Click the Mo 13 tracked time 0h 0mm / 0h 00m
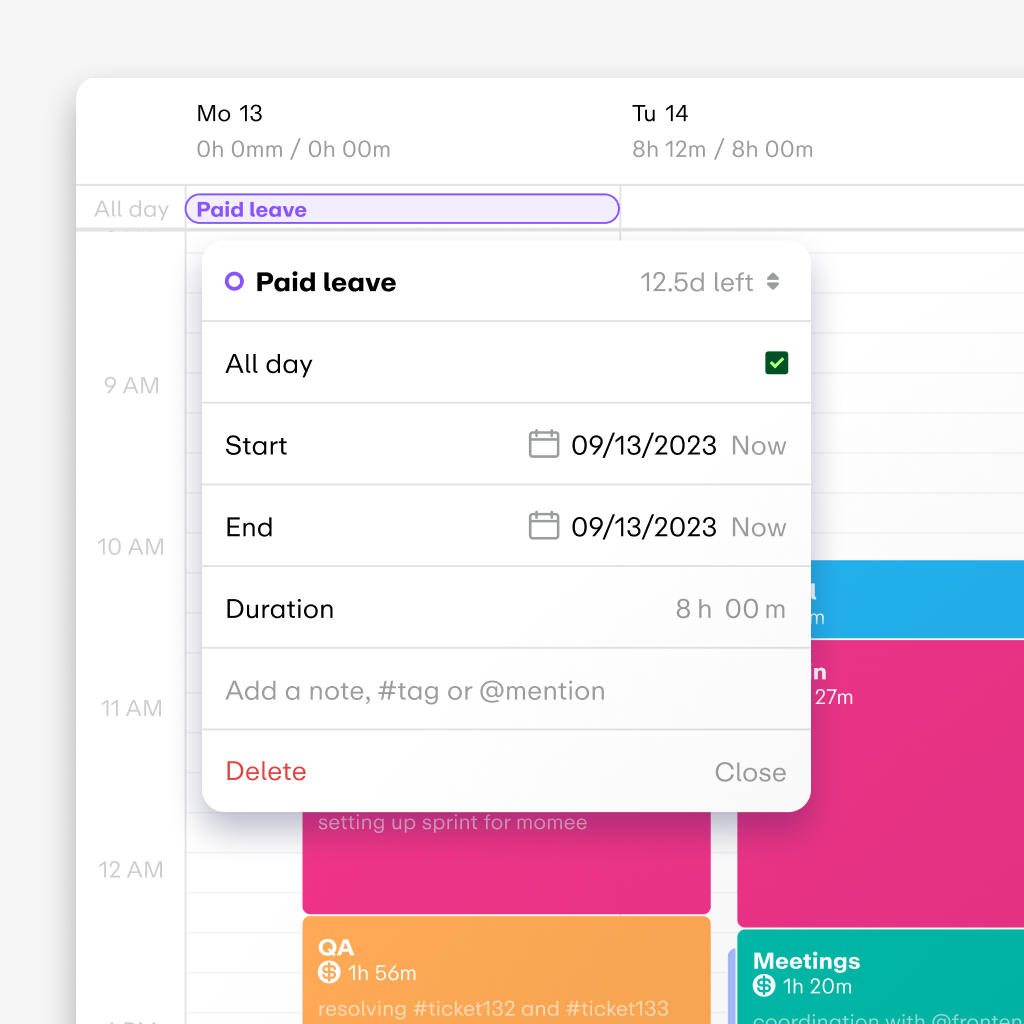This screenshot has height=1024, width=1024. tap(293, 150)
